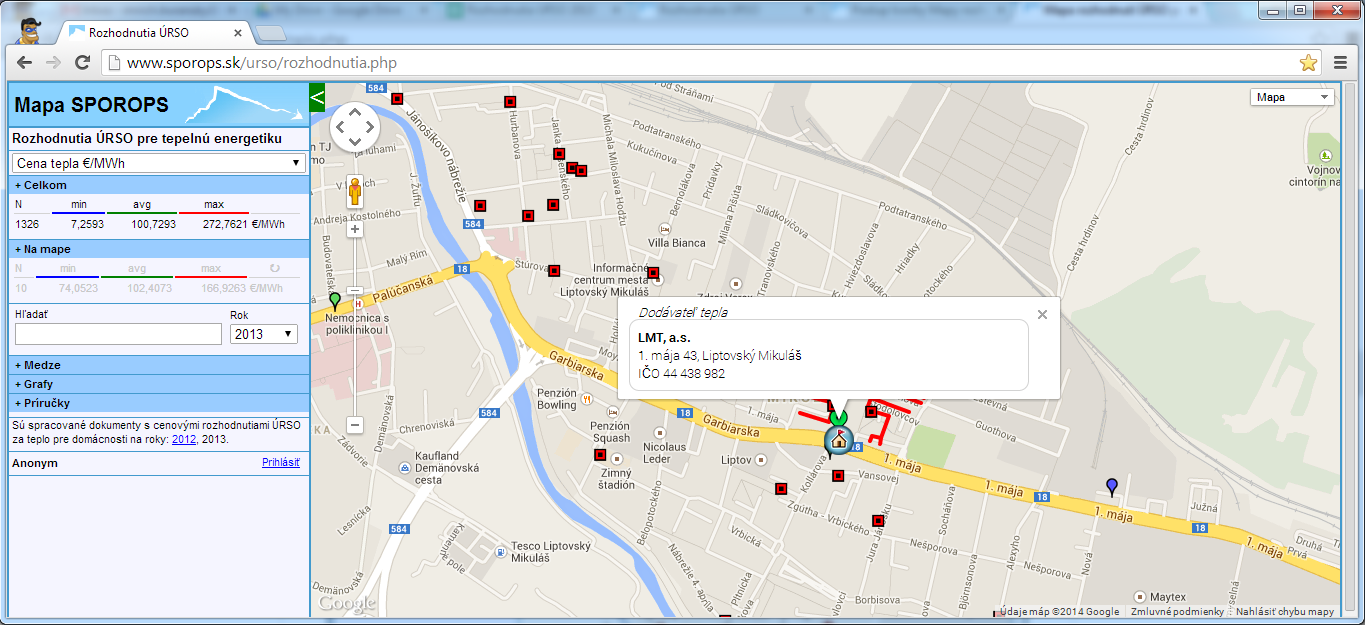Click the Nahlásiť chybu mapy link
Viewport: 1365px width, 625px height.
click(x=1285, y=612)
